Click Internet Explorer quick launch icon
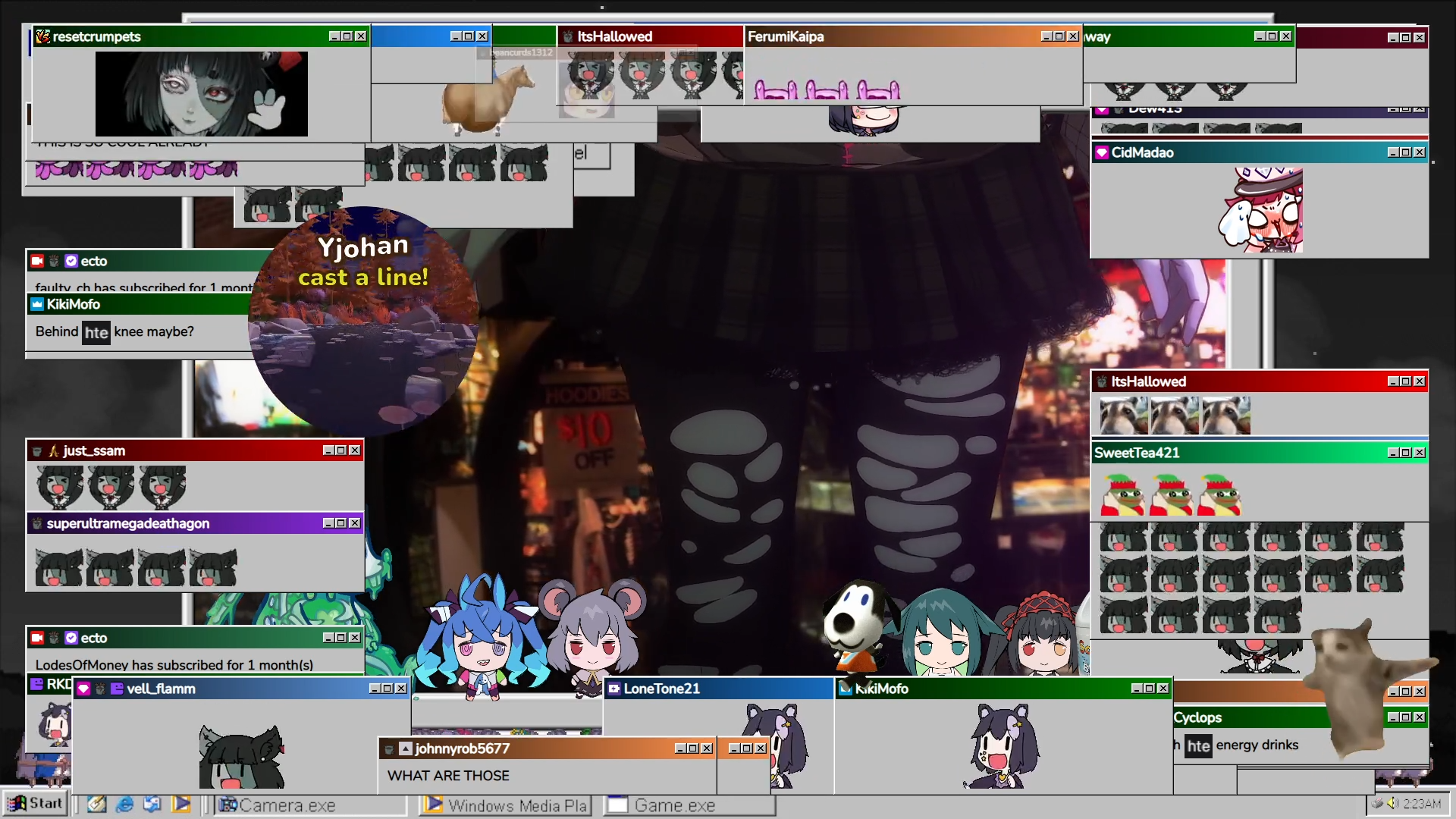The height and width of the screenshot is (819, 1456). pos(125,805)
